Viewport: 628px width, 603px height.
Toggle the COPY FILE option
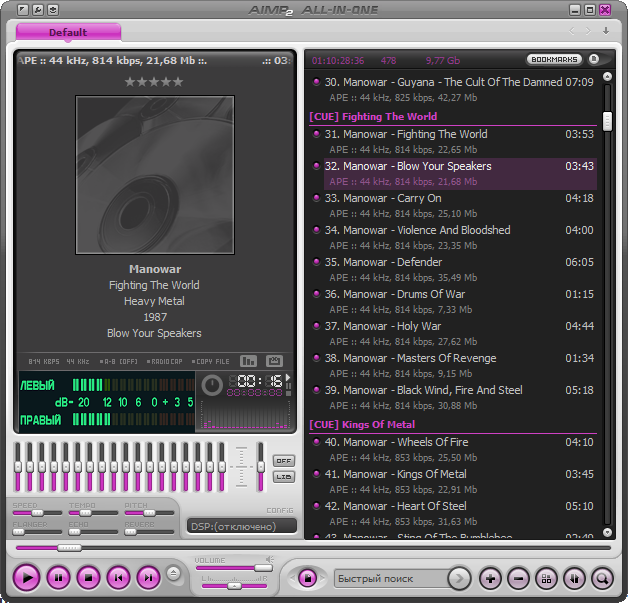point(211,362)
